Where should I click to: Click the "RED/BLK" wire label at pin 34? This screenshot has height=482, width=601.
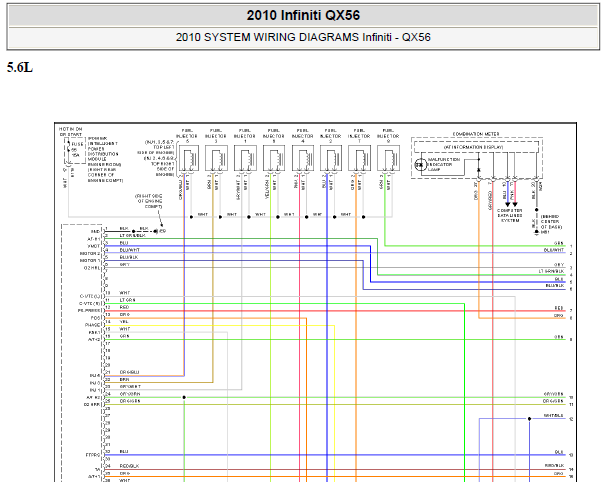click(129, 466)
